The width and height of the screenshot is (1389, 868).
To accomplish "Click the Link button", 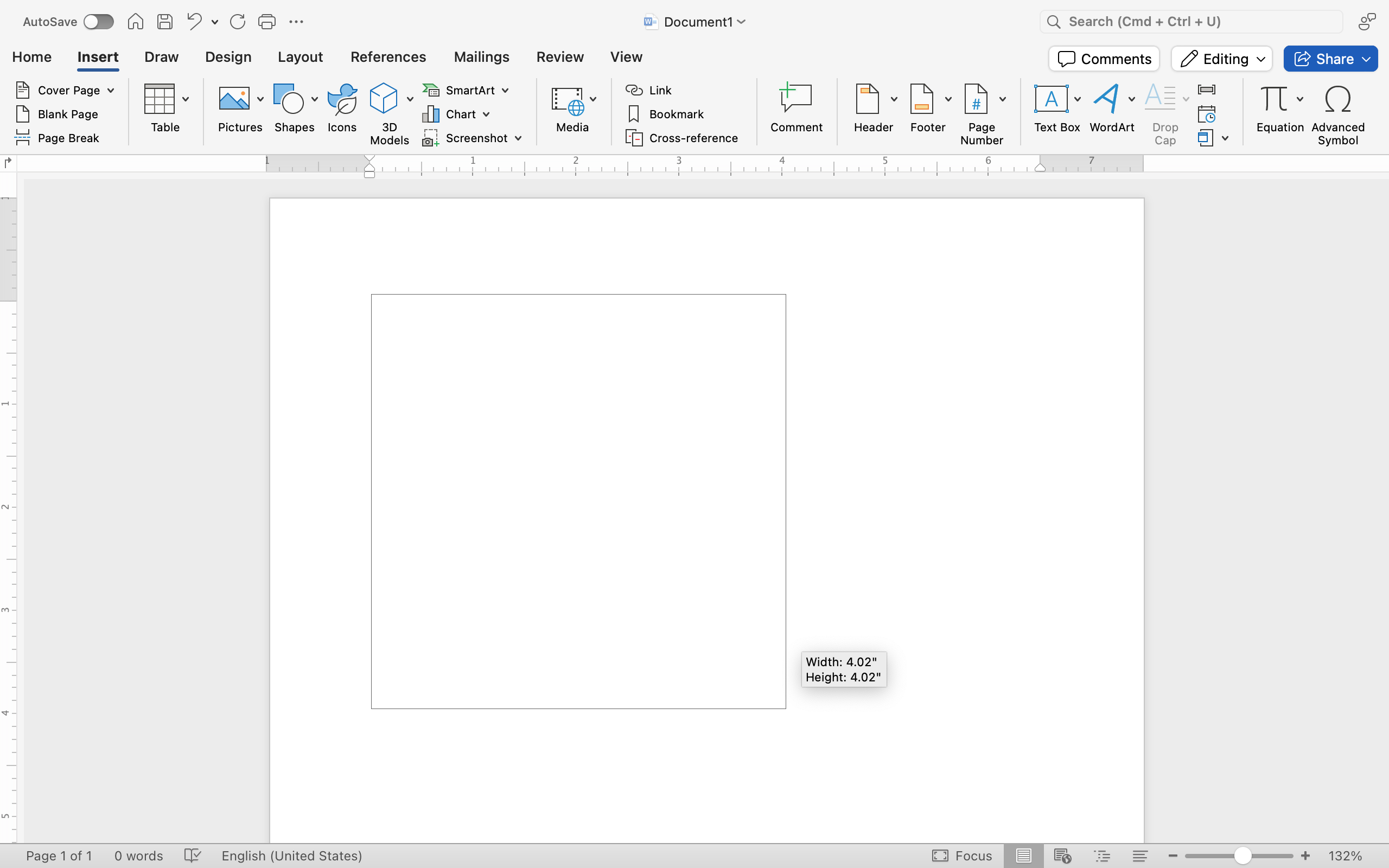I will (x=648, y=90).
